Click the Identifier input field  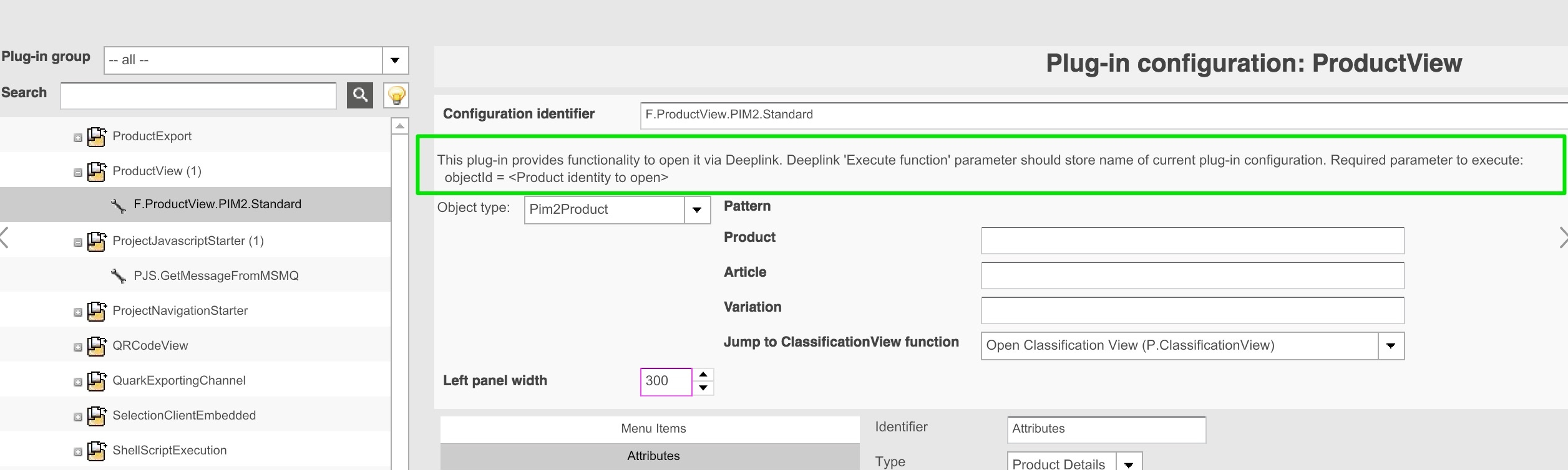click(1106, 429)
